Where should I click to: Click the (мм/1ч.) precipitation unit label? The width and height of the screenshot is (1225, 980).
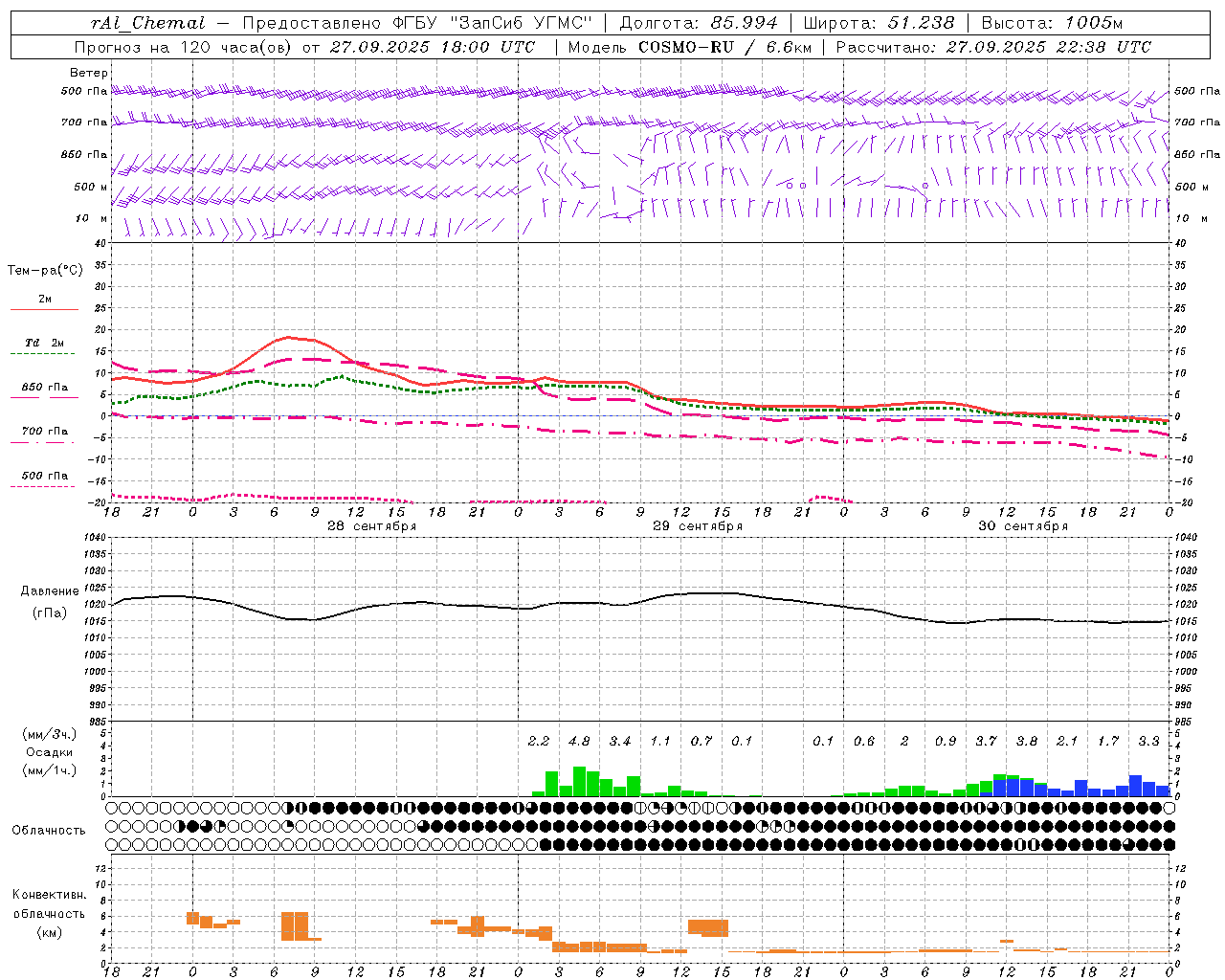coord(49,770)
